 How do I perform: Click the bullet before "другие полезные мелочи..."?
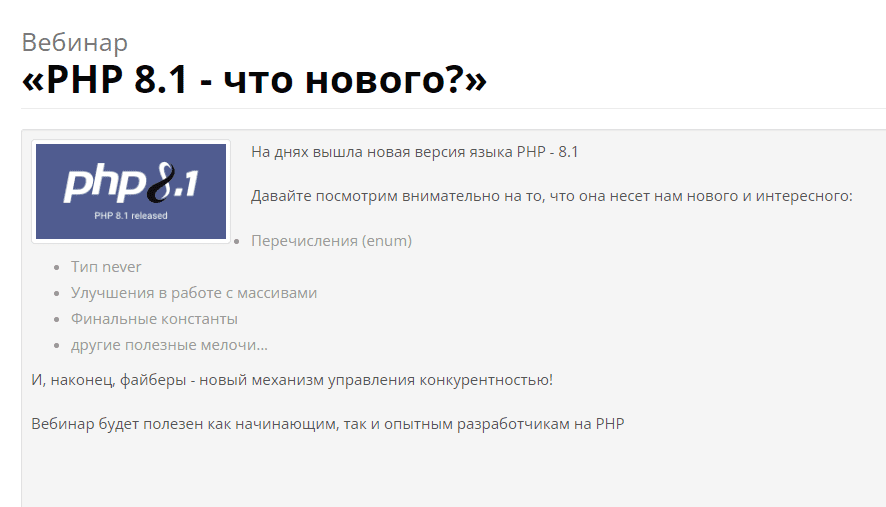(x=56, y=346)
